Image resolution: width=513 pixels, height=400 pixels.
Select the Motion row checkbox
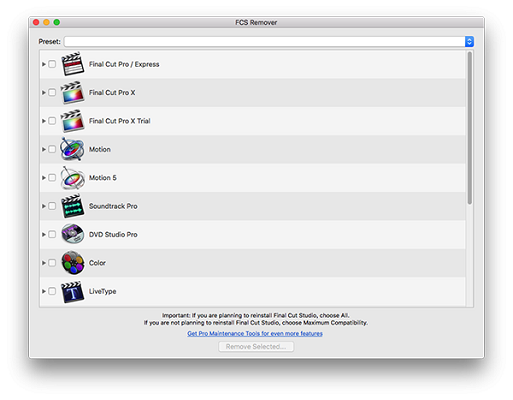52,149
